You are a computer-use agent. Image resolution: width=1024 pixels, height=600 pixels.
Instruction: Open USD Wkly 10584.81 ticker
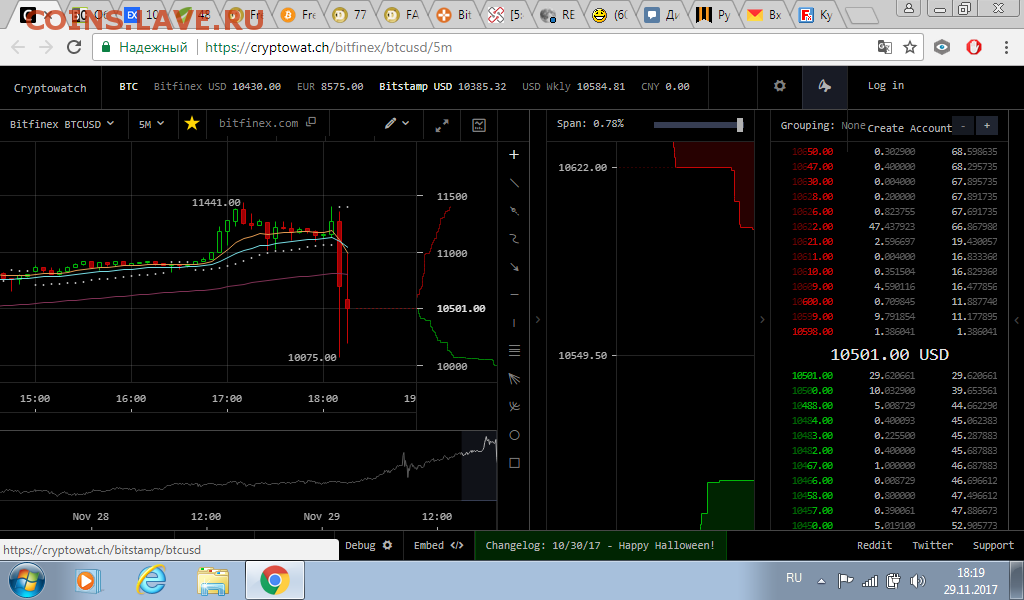573,86
